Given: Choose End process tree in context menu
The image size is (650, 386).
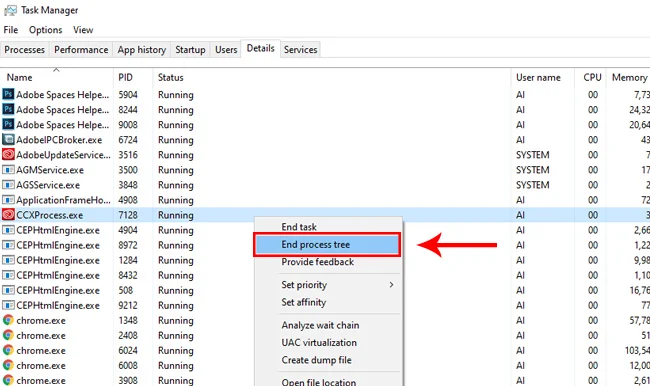Looking at the screenshot, I should (327, 245).
